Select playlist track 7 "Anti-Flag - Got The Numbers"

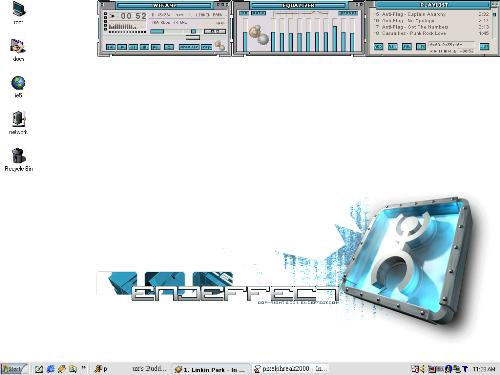(x=432, y=27)
